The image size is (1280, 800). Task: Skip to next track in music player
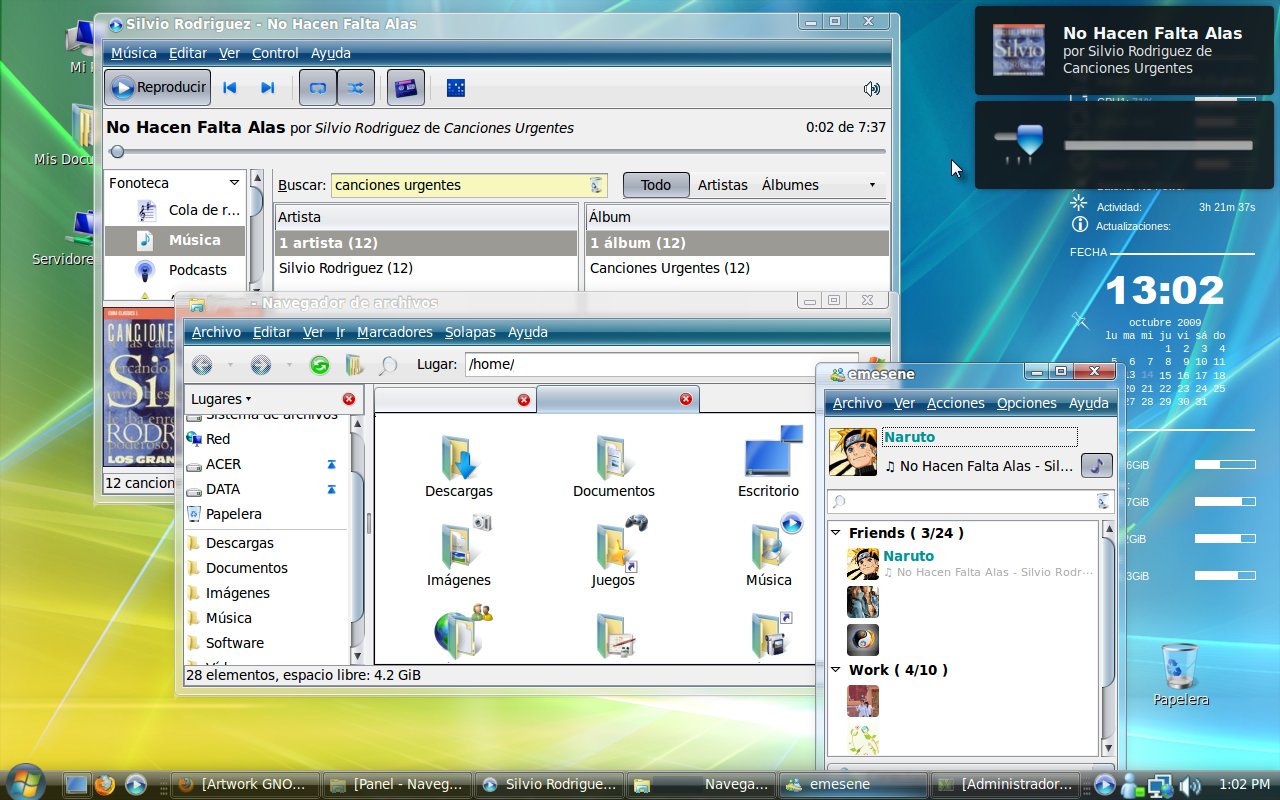267,88
